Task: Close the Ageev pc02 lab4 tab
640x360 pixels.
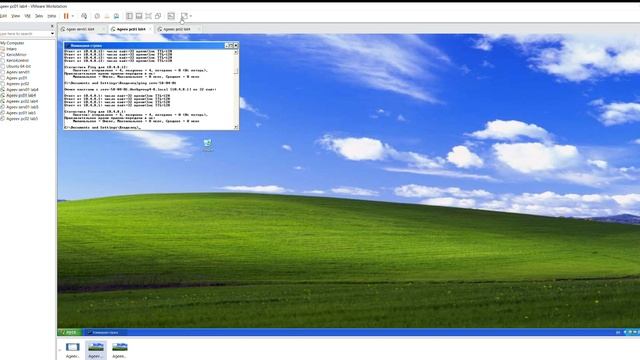Action: point(198,29)
